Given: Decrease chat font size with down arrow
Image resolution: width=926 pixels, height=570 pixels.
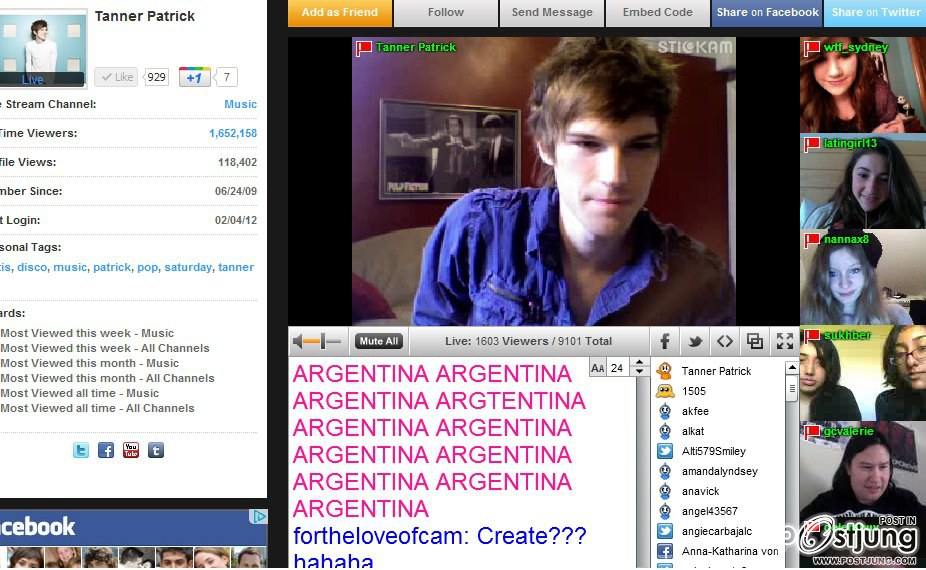Looking at the screenshot, I should click(x=639, y=372).
